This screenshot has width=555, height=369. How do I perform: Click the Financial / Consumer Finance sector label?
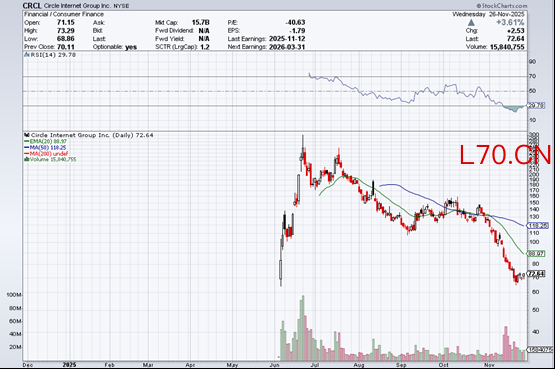[64, 14]
